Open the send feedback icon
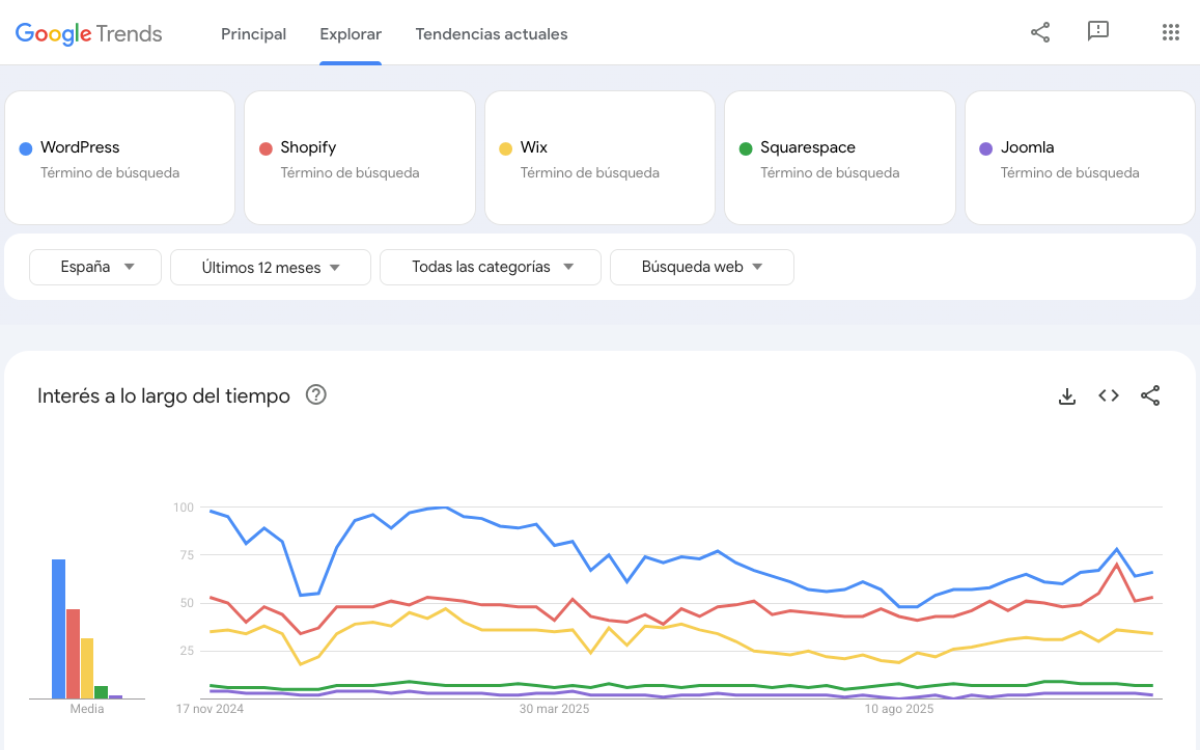The width and height of the screenshot is (1200, 750). 1098,32
